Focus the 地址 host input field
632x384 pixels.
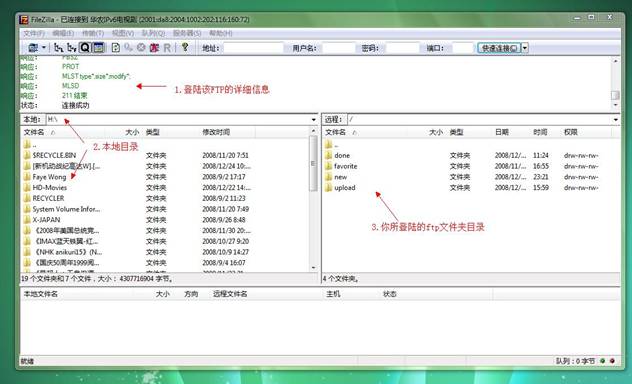[x=254, y=48]
